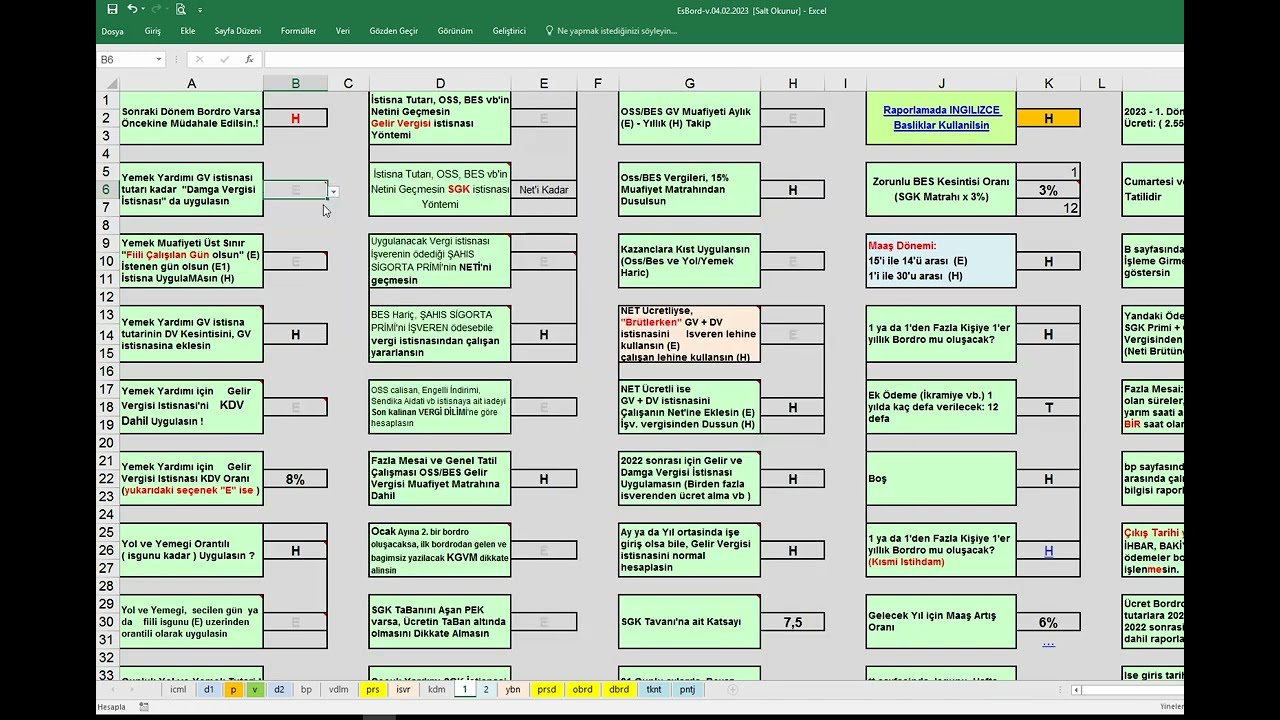Screen dimensions: 1280x720
Task: Switch to the dbrd sheet tab
Action: point(619,689)
